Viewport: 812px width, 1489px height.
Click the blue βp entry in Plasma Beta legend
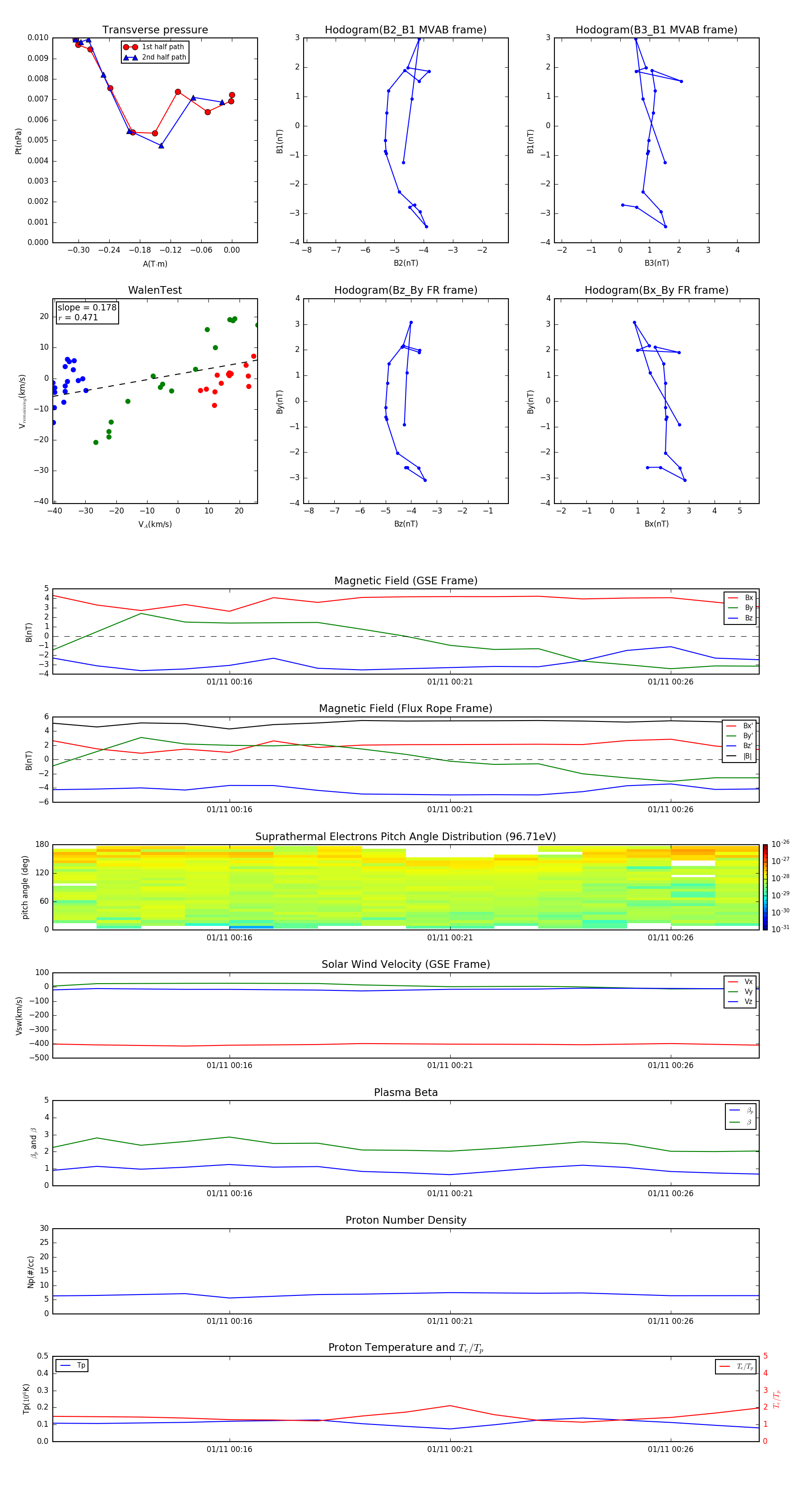pyautogui.click(x=741, y=1110)
